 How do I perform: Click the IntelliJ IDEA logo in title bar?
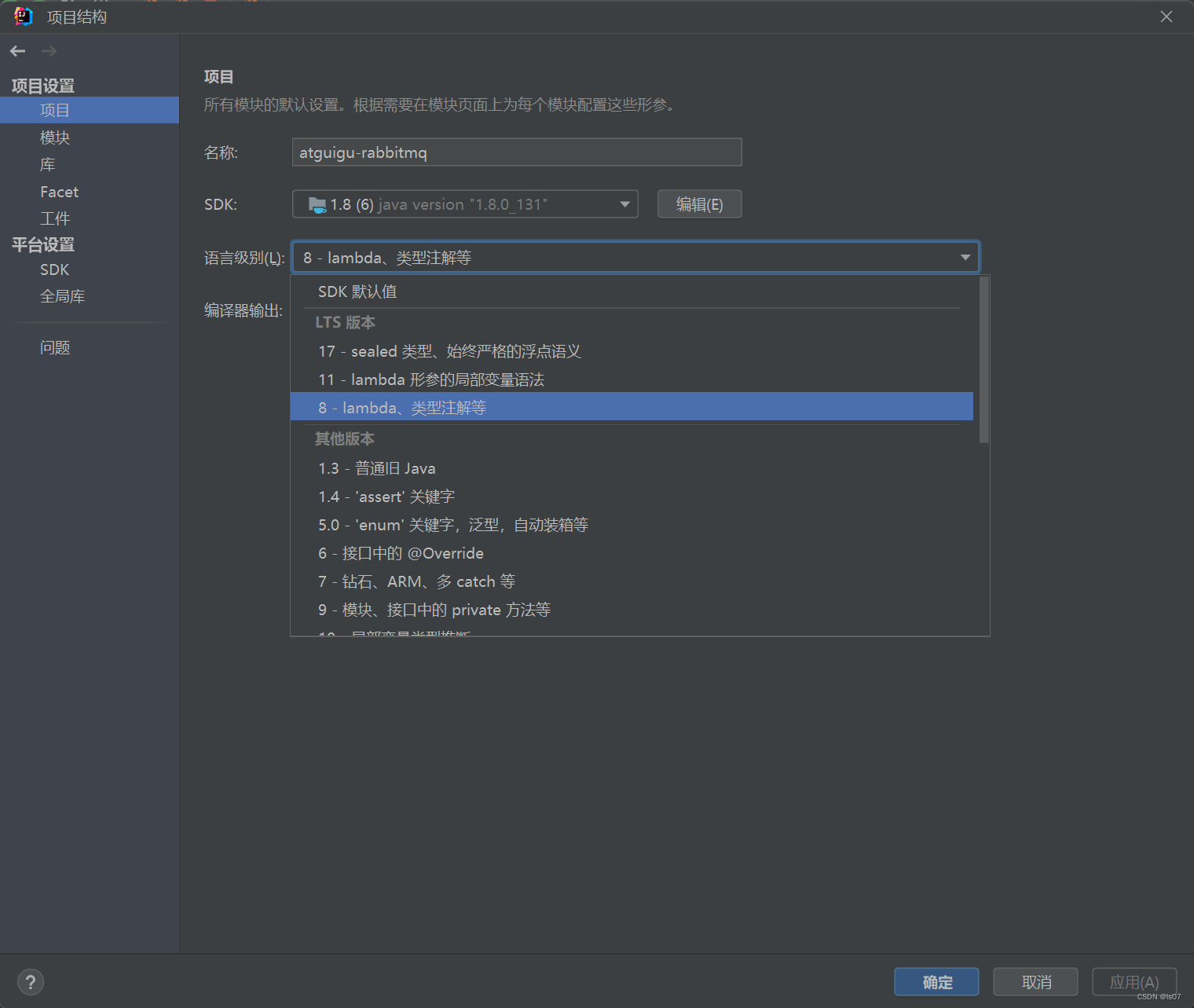click(x=23, y=16)
